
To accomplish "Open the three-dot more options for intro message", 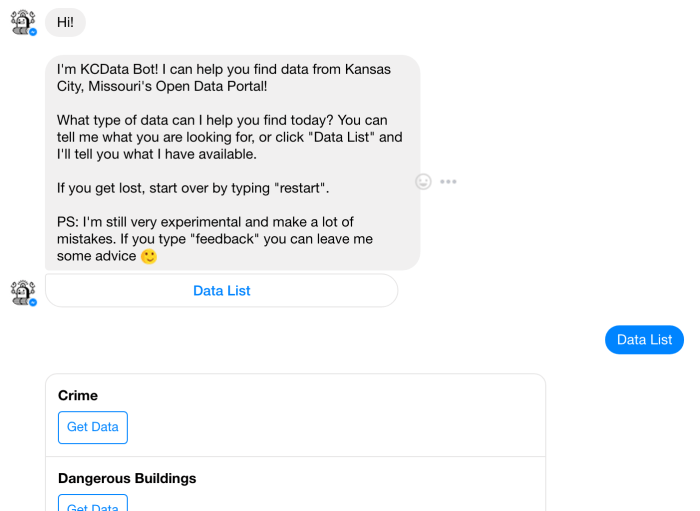I will [x=448, y=181].
